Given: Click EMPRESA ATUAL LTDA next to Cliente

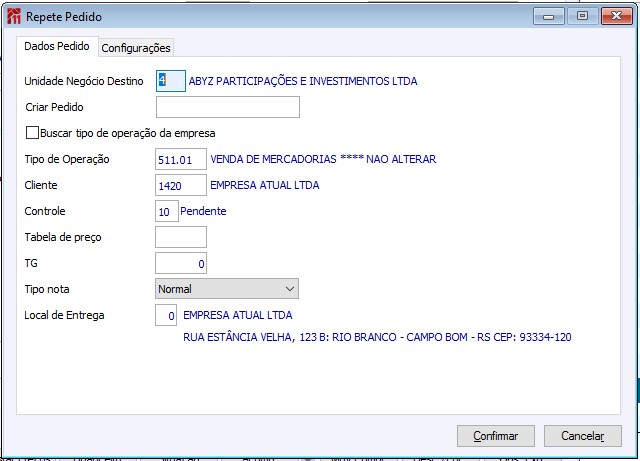Looking at the screenshot, I should (265, 185).
